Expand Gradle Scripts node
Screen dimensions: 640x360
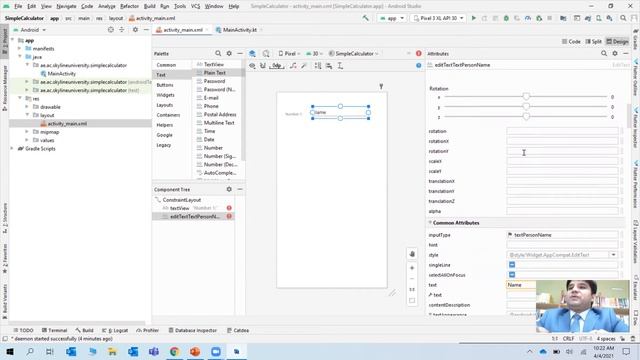pyautogui.click(x=12, y=149)
